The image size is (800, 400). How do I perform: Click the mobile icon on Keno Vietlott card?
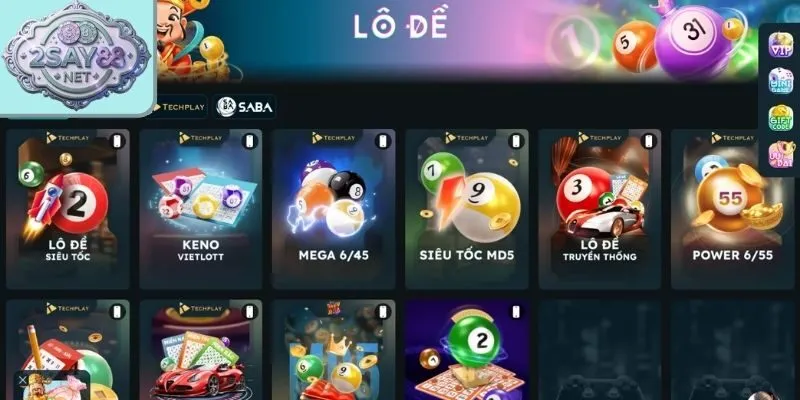click(249, 141)
